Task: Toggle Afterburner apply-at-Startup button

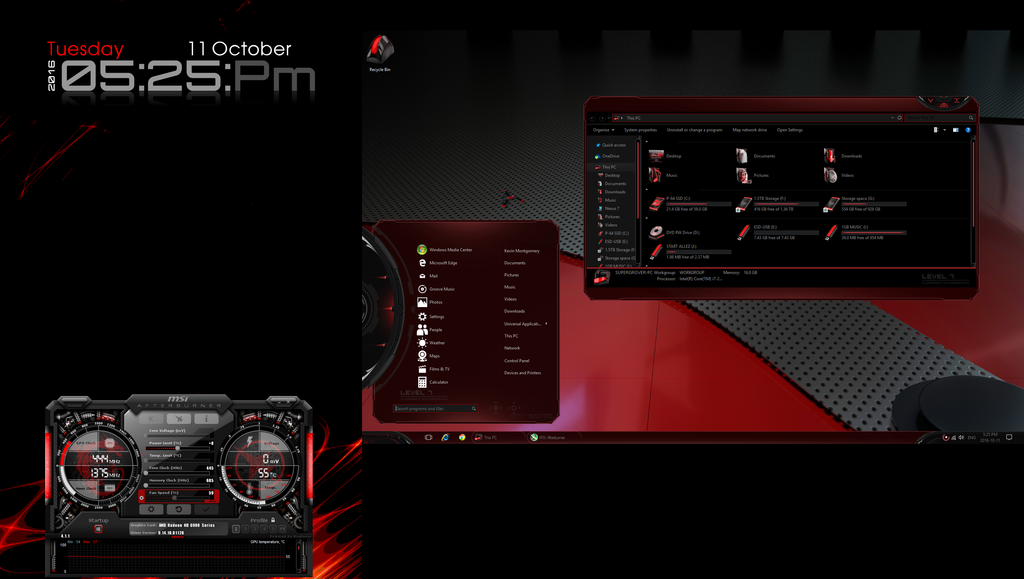Action: [x=98, y=529]
